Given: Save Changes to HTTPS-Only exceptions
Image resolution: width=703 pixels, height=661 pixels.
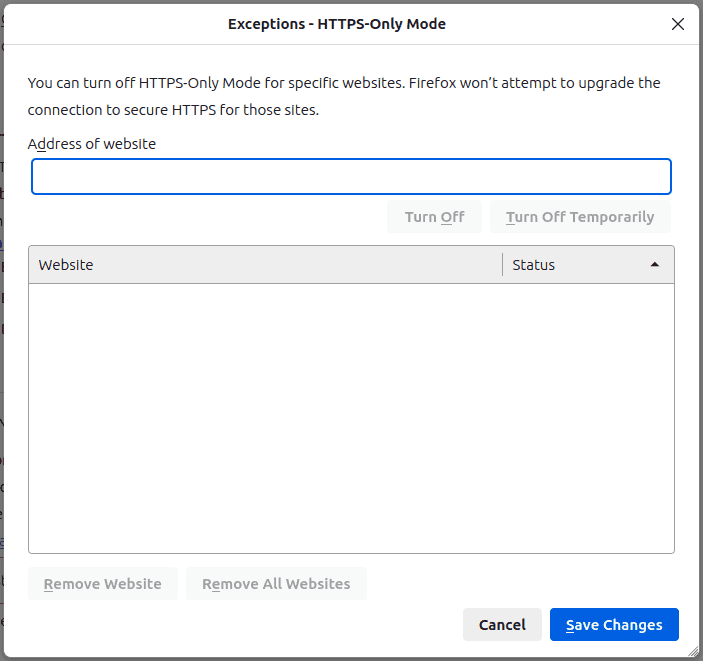Looking at the screenshot, I should pos(614,625).
